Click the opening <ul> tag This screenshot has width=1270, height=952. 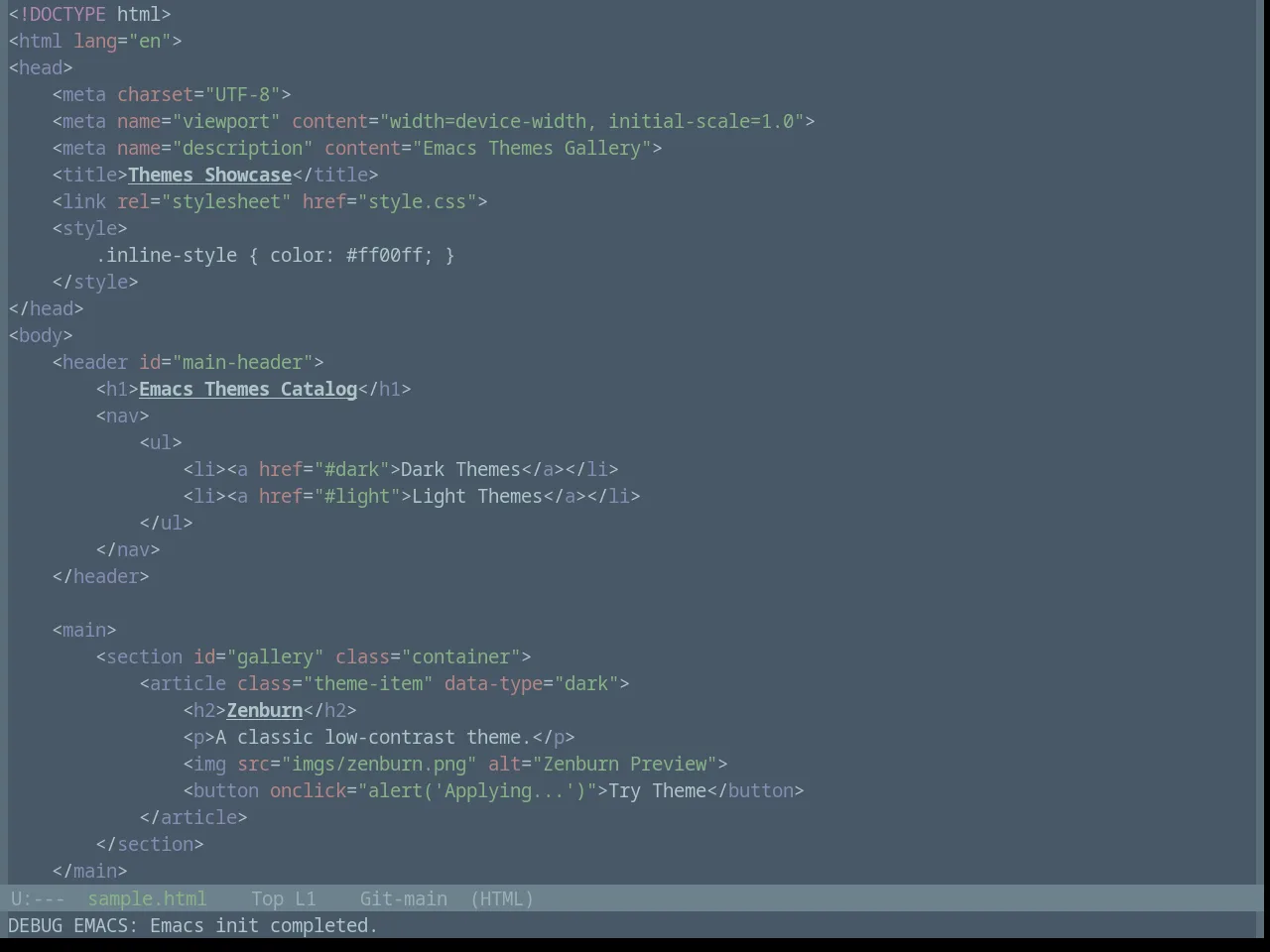(161, 442)
